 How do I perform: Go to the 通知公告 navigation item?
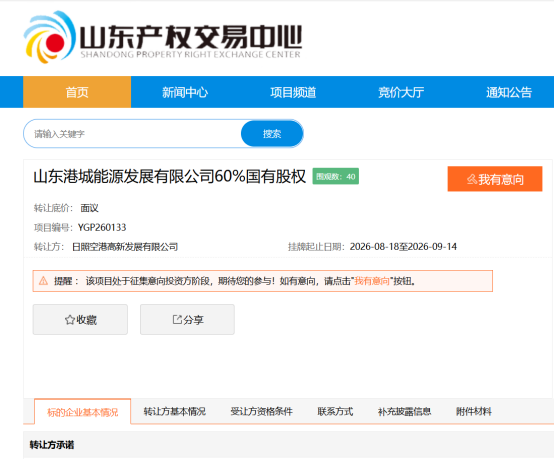(509, 92)
